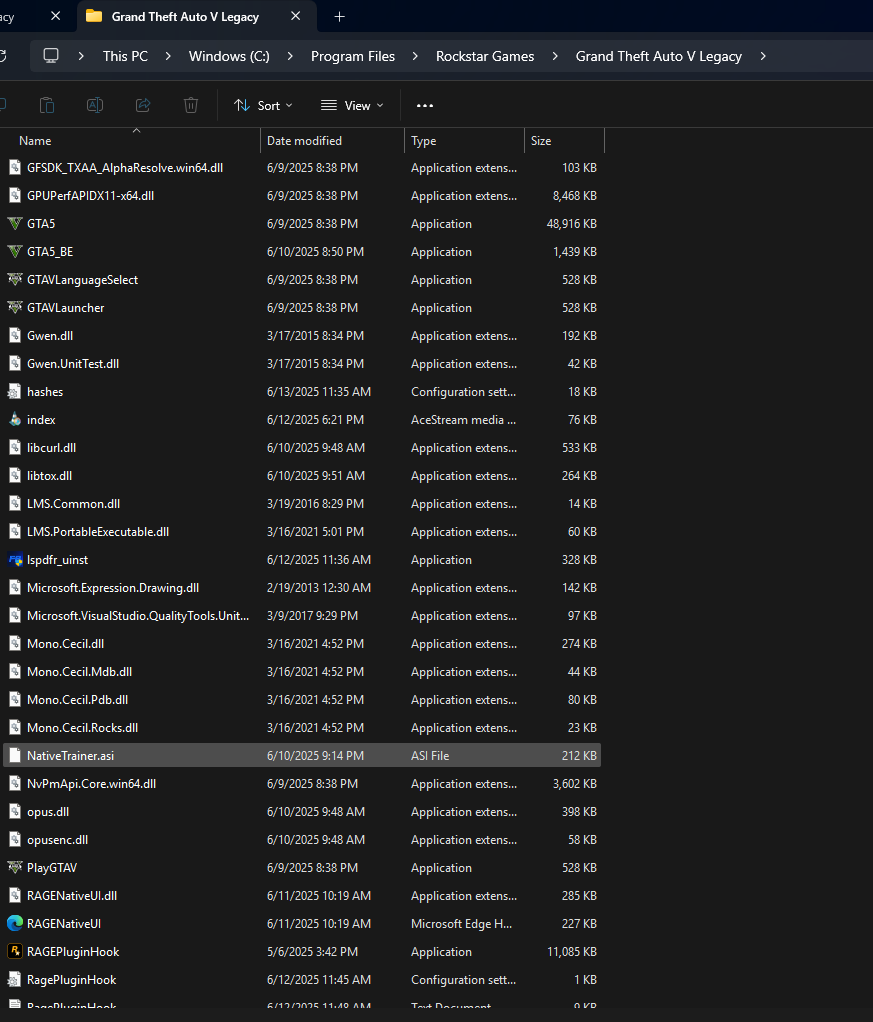
Task: Click the PC monitor icon in address bar
Action: [x=51, y=56]
